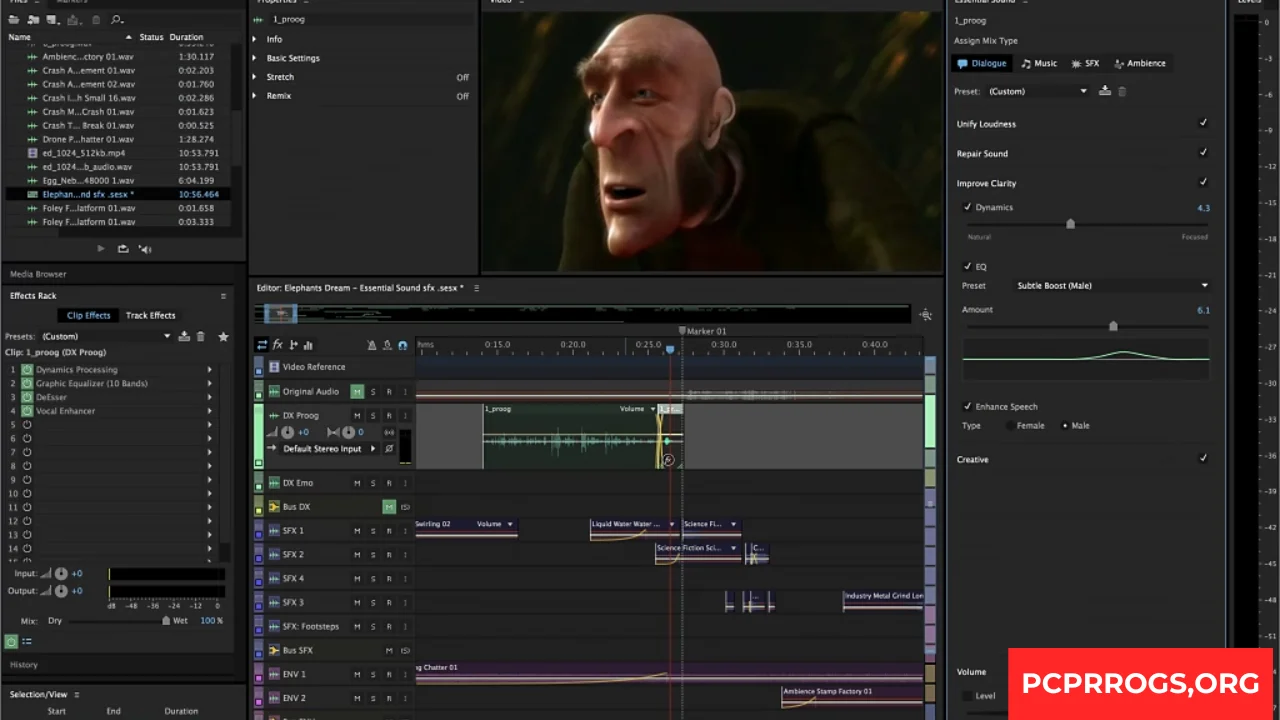Mute the Original Audio track
The image size is (1280, 720).
357,392
